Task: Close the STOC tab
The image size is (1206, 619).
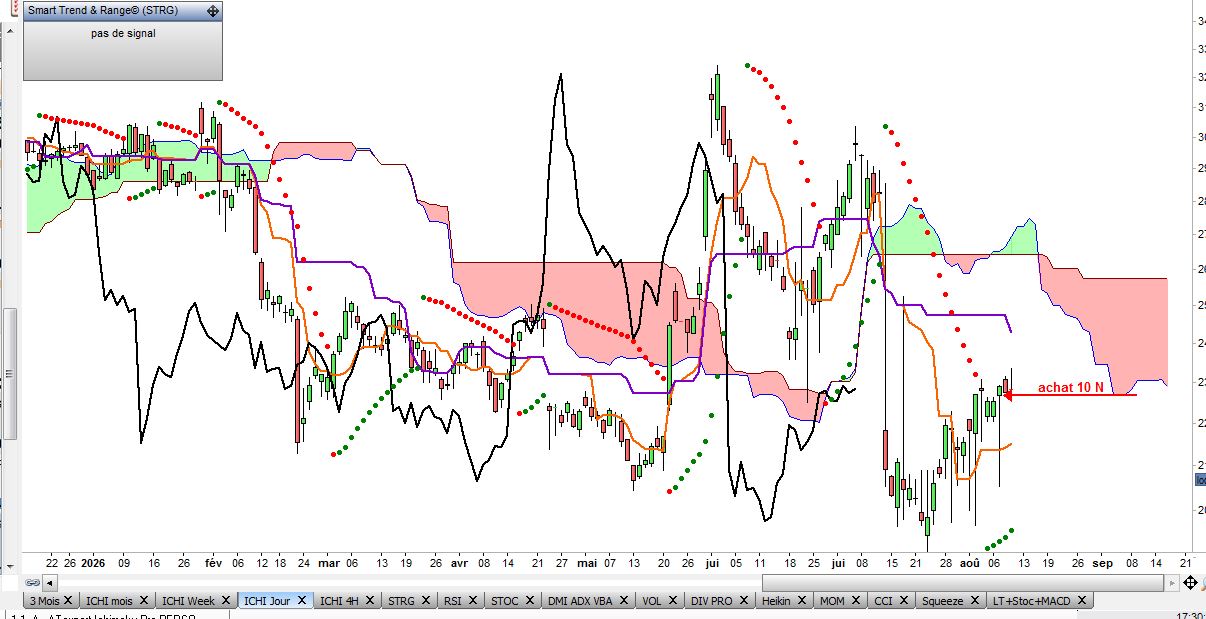Action: click(x=530, y=600)
